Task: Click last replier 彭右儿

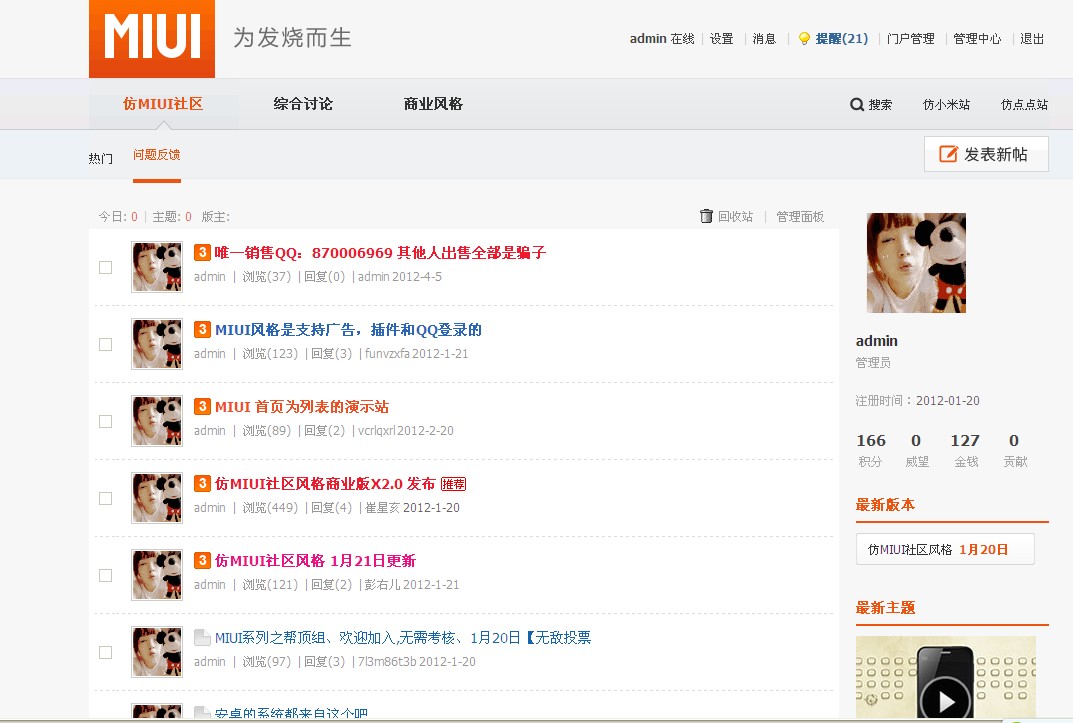Action: point(382,585)
